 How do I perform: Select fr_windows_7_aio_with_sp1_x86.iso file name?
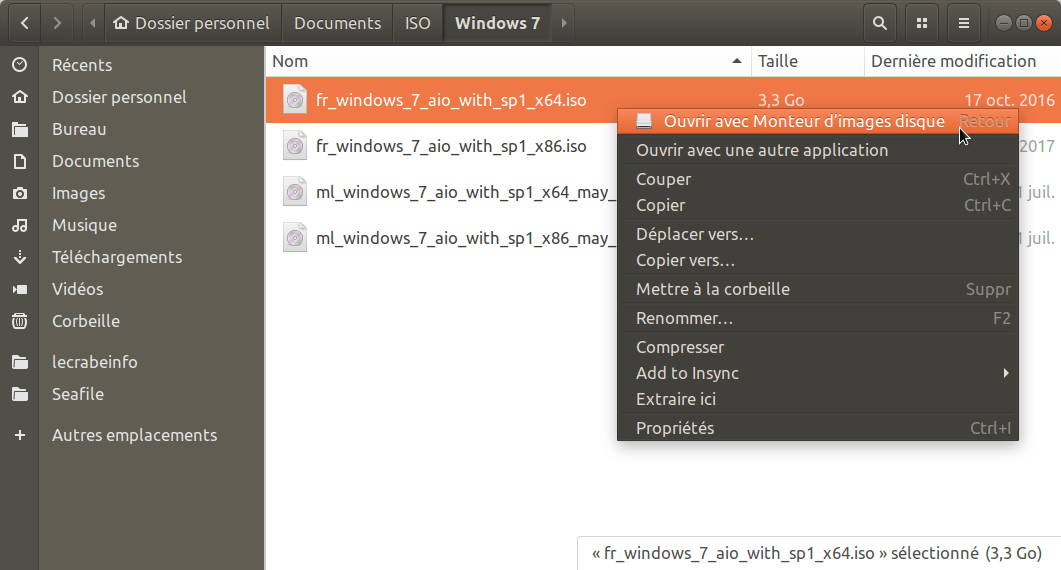click(451, 146)
